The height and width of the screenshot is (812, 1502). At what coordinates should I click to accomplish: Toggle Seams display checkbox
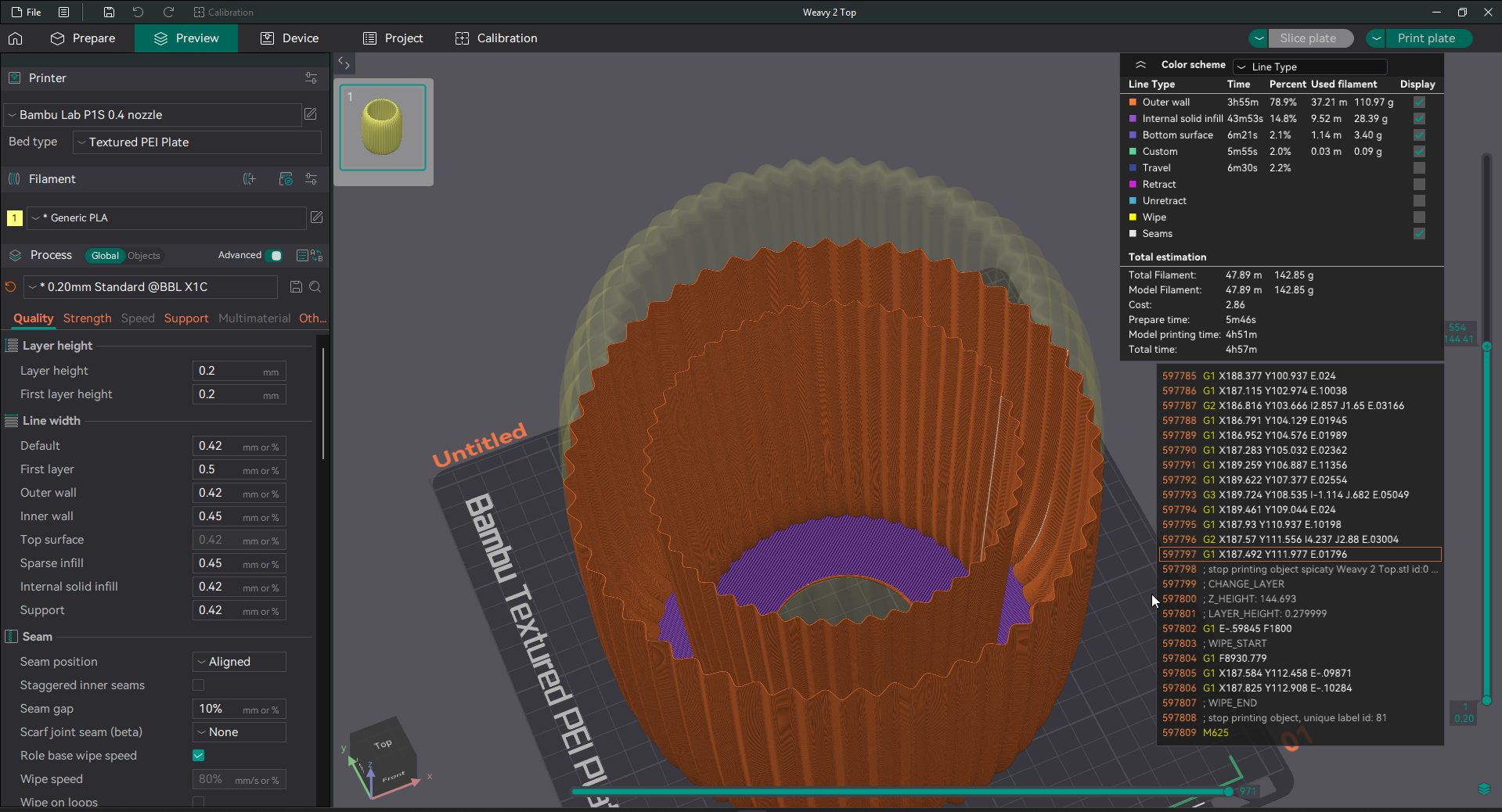[1419, 234]
